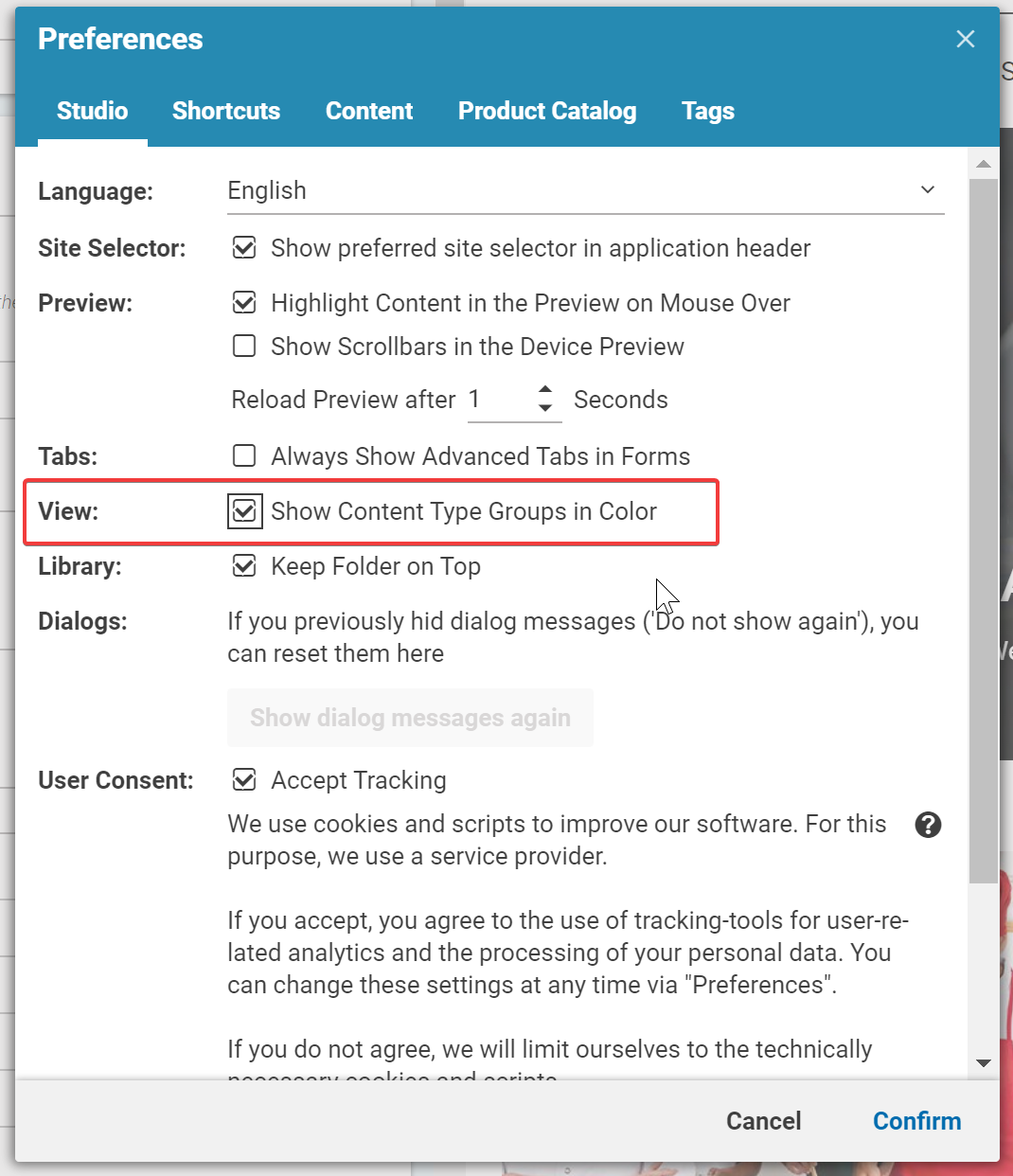Open the Language dropdown

[586, 190]
